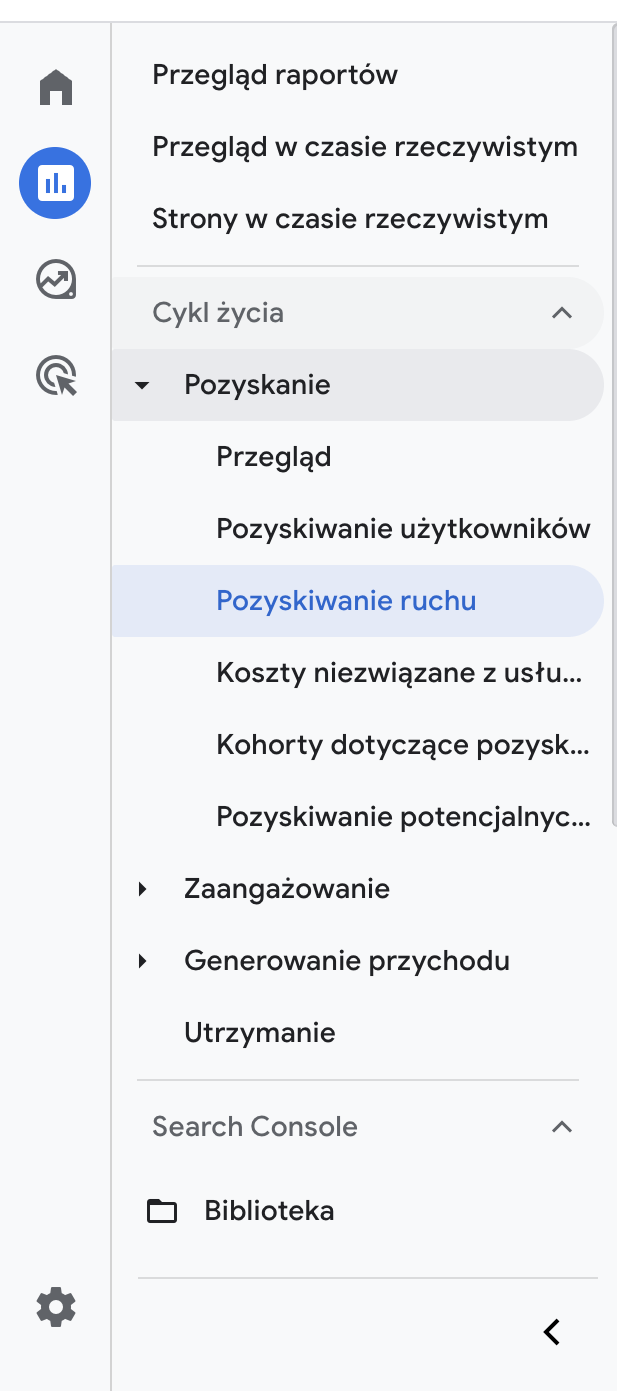The image size is (617, 1391).
Task: Select the Pozyskiwanie ruchu report
Action: 346,601
